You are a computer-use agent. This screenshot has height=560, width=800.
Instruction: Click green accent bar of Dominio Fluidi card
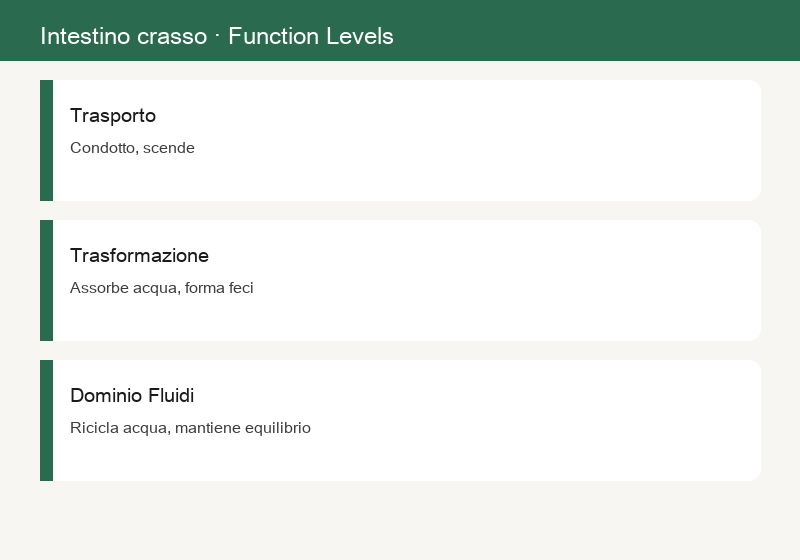[x=46, y=420]
